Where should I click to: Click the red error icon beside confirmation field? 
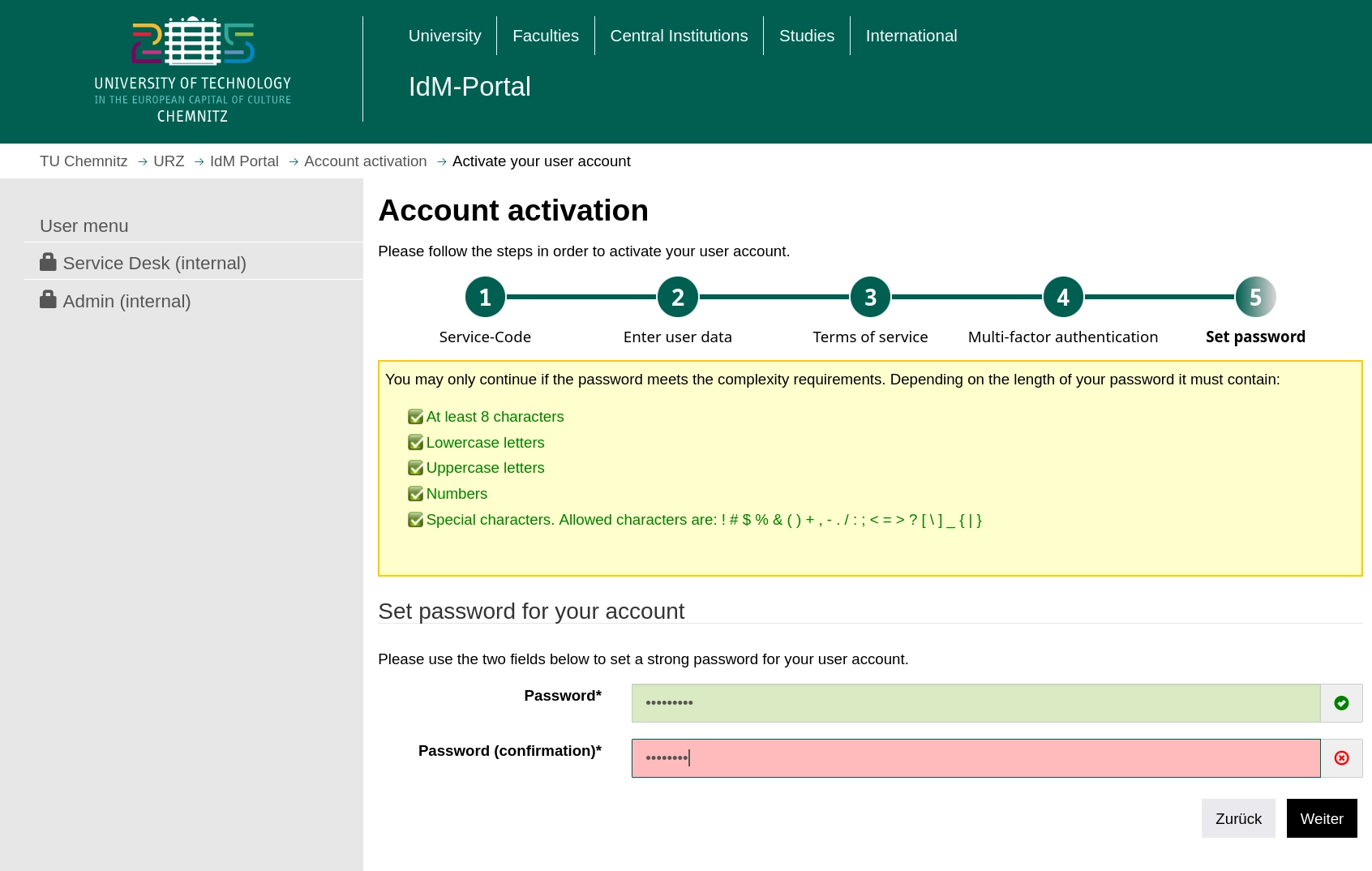[1342, 757]
